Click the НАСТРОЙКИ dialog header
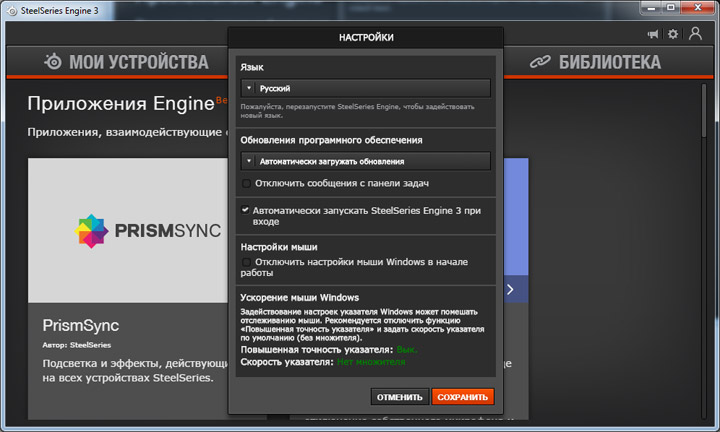Screen dimensions: 720x432 pyautogui.click(x=366, y=38)
